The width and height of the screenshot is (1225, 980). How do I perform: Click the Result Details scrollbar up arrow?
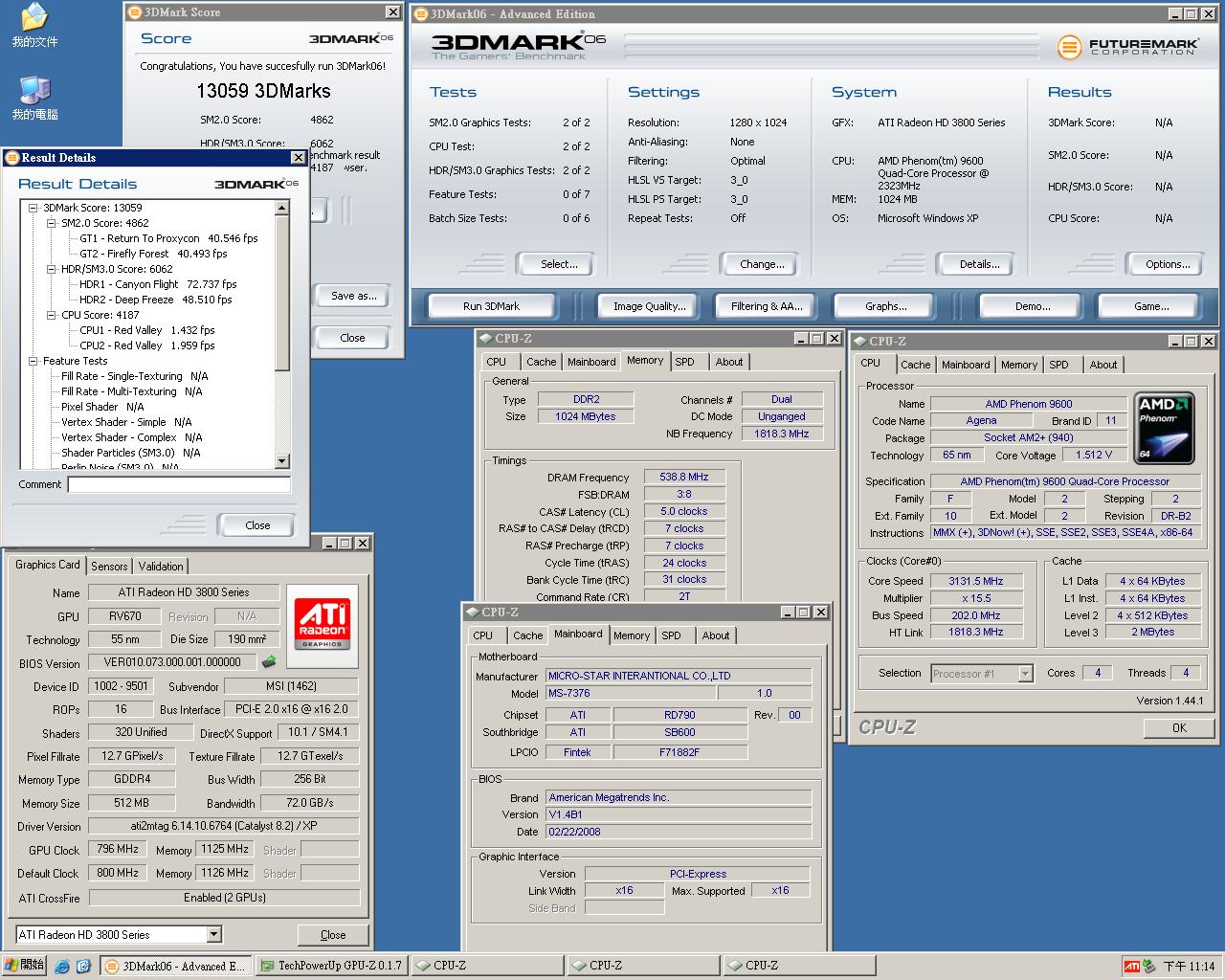tap(282, 208)
